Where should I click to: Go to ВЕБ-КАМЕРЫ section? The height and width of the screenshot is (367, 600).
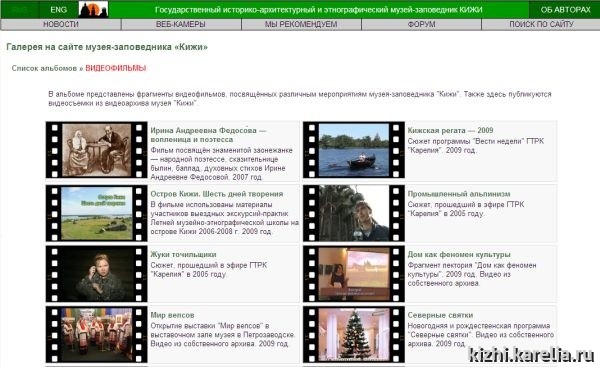tap(181, 24)
